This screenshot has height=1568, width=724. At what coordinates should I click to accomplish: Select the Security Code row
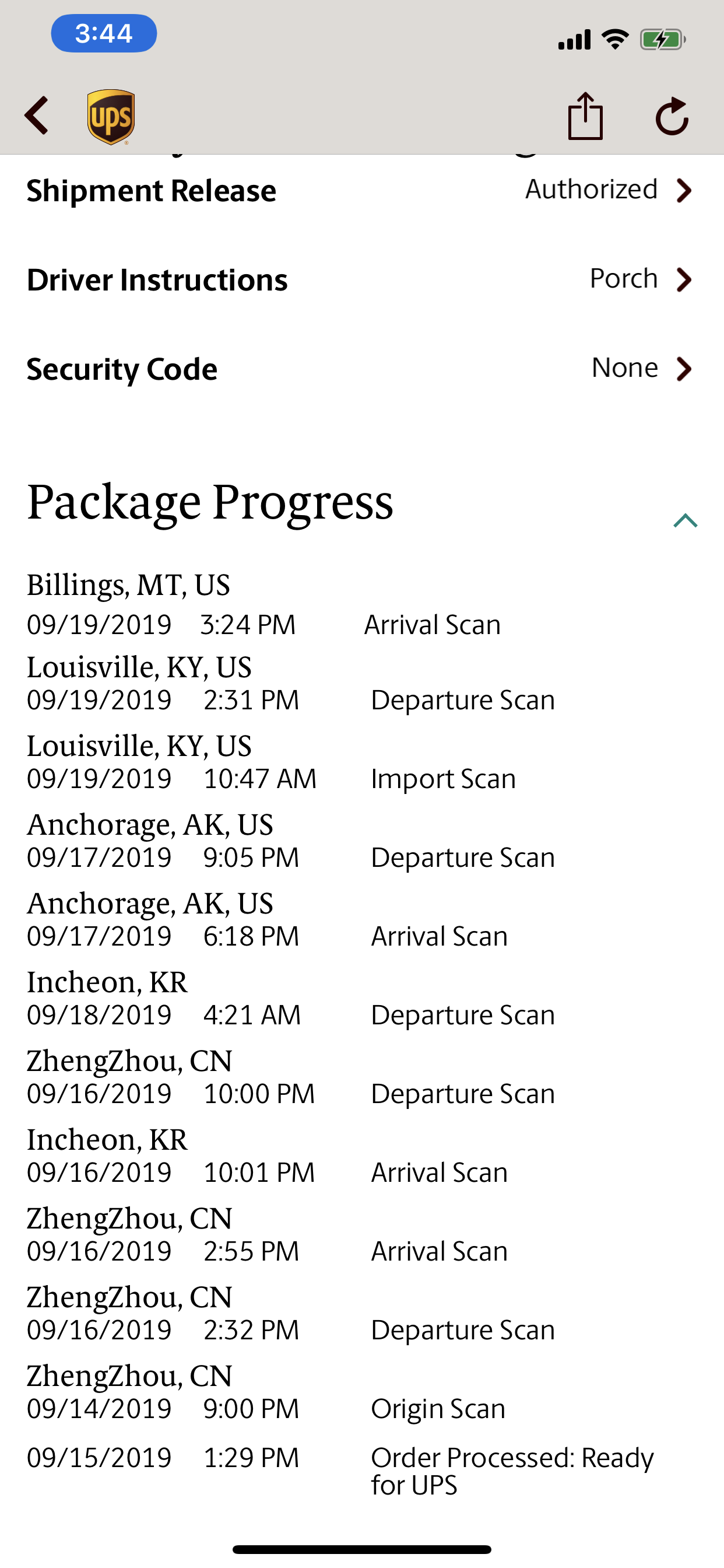[x=362, y=369]
